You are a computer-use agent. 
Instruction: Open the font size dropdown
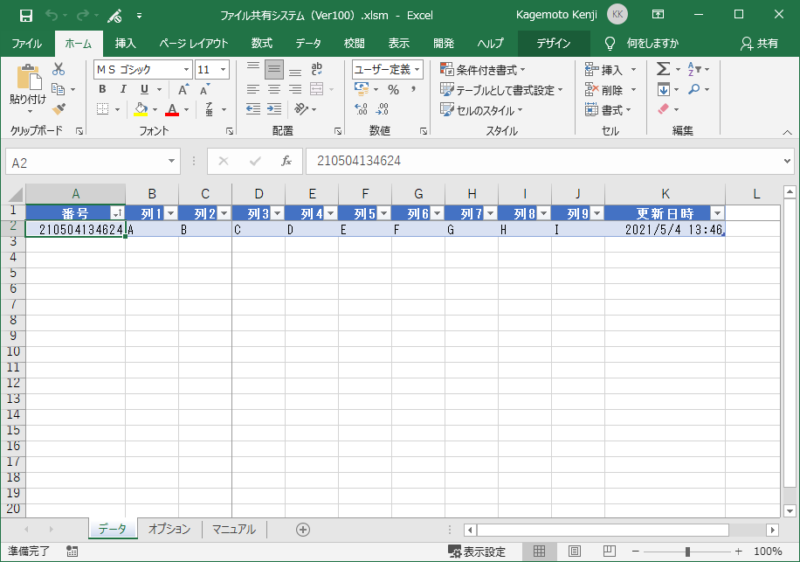coord(223,69)
